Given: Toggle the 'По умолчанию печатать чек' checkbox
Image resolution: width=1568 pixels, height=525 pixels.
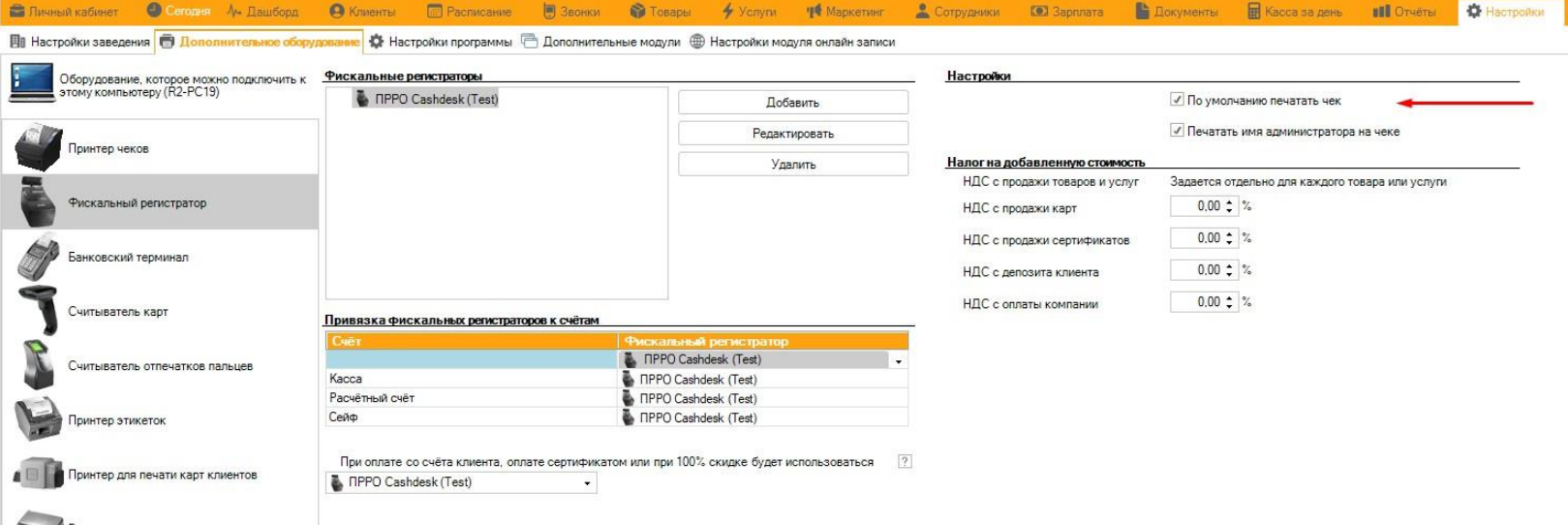Looking at the screenshot, I should pos(1177,100).
